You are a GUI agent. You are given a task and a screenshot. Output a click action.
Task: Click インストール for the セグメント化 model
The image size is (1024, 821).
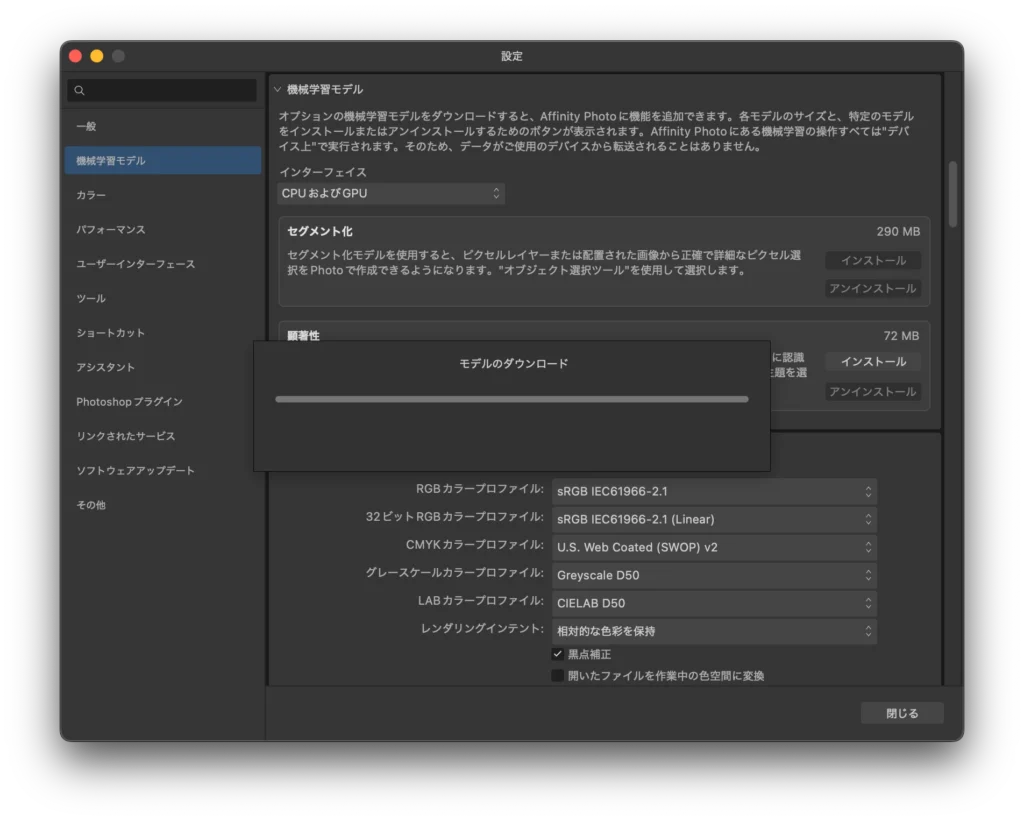click(x=873, y=261)
